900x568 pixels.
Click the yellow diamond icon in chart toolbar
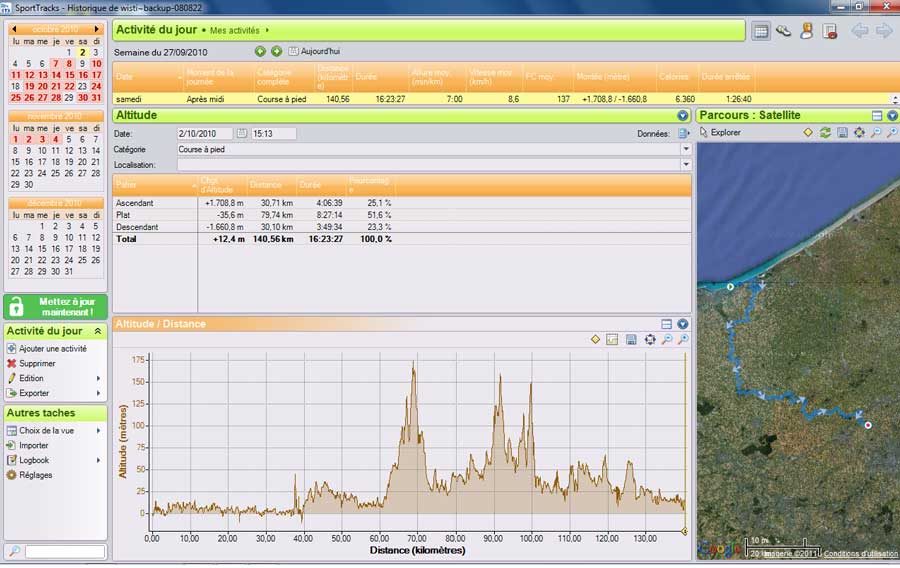[x=595, y=340]
